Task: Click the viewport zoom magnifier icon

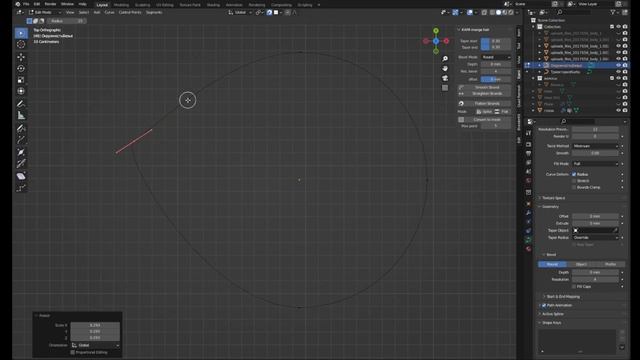Action: (445, 59)
